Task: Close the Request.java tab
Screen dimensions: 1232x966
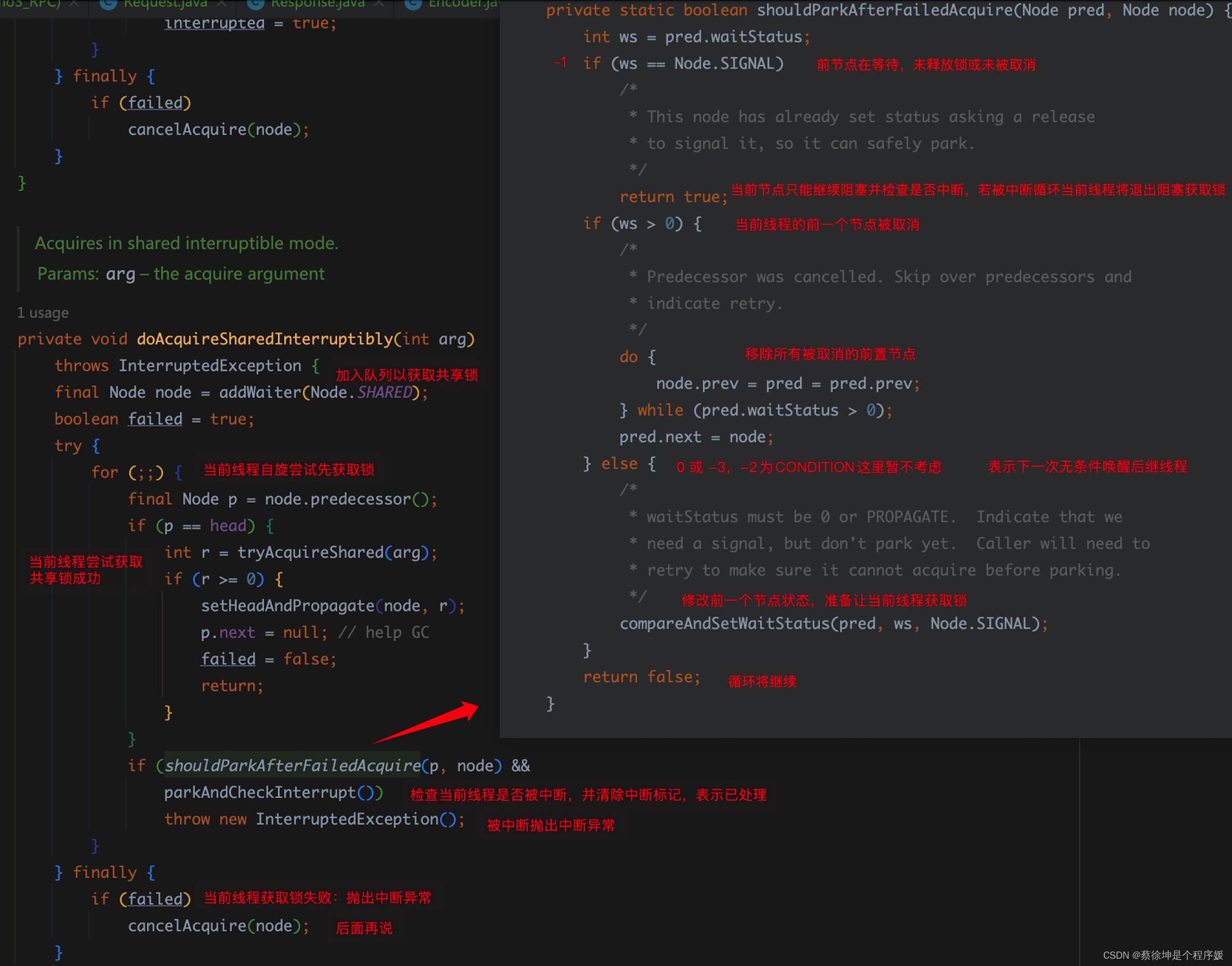Action: [x=222, y=5]
